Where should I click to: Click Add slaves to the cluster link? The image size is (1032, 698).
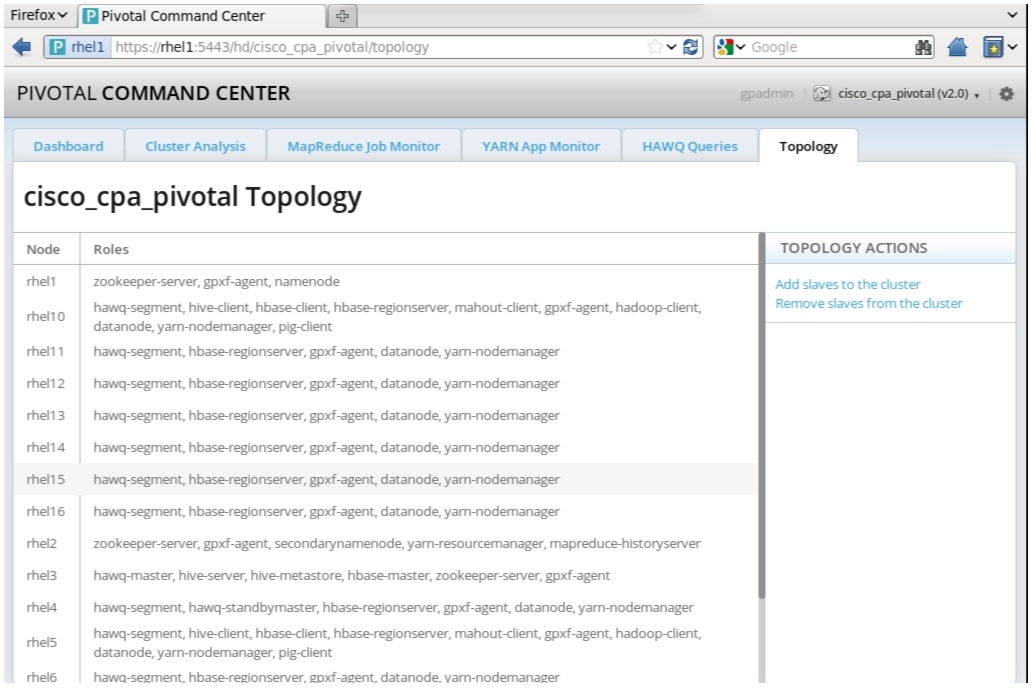click(848, 284)
